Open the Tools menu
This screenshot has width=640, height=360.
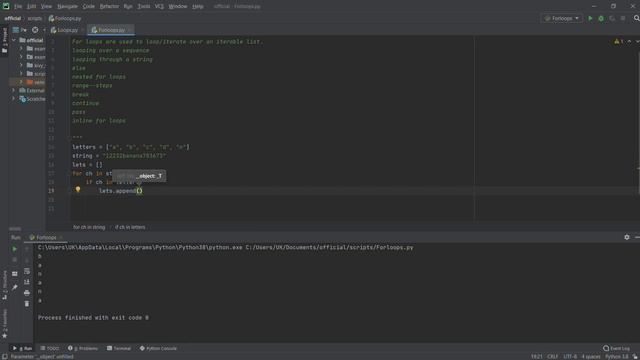tap(144, 7)
